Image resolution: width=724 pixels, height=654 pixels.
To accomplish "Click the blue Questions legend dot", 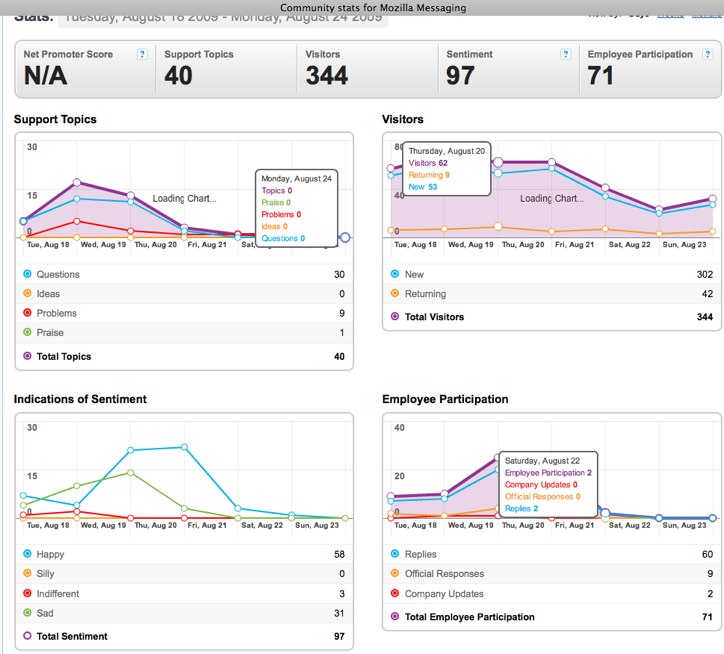I will [26, 274].
